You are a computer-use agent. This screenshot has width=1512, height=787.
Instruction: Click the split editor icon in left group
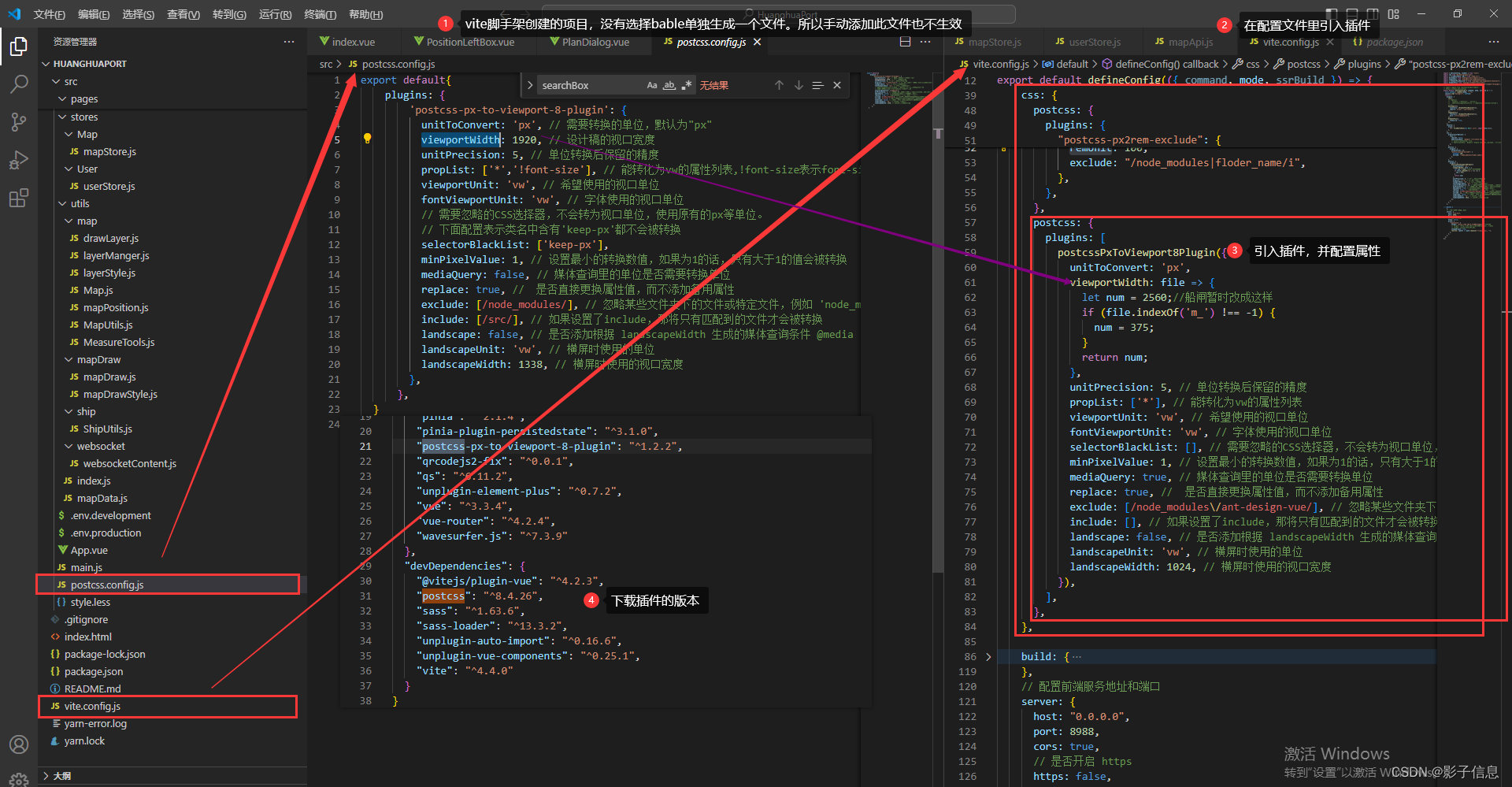coord(905,42)
